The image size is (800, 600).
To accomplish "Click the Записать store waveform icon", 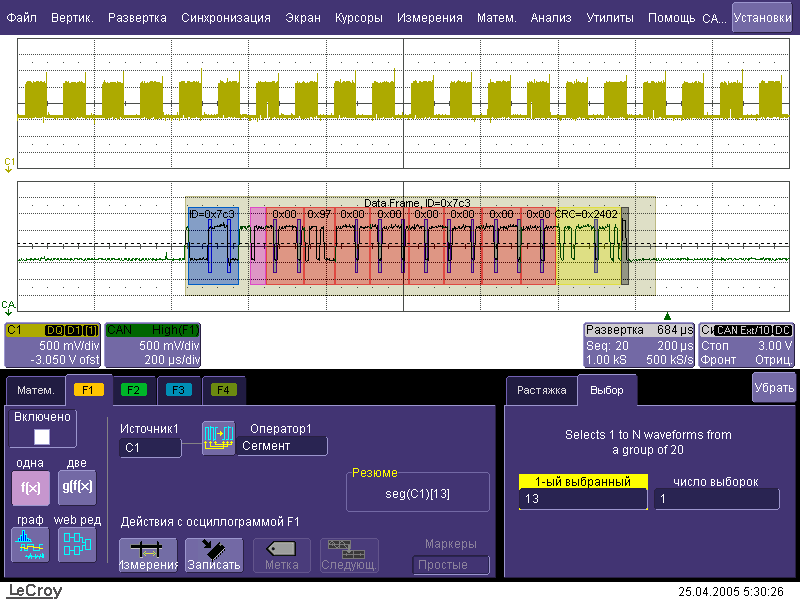I will click(x=213, y=554).
